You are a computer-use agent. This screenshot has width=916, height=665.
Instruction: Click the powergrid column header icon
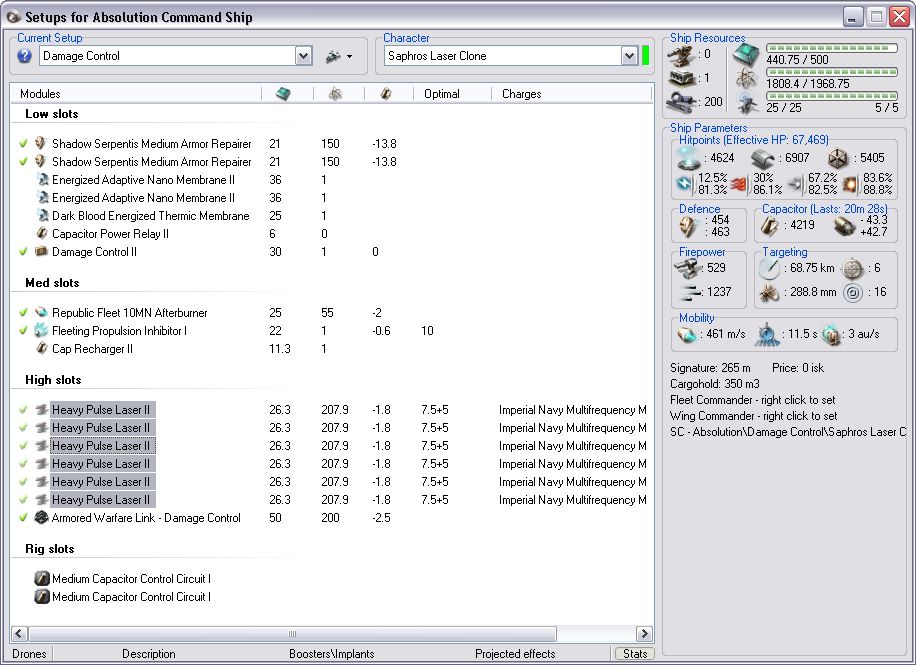coord(334,94)
